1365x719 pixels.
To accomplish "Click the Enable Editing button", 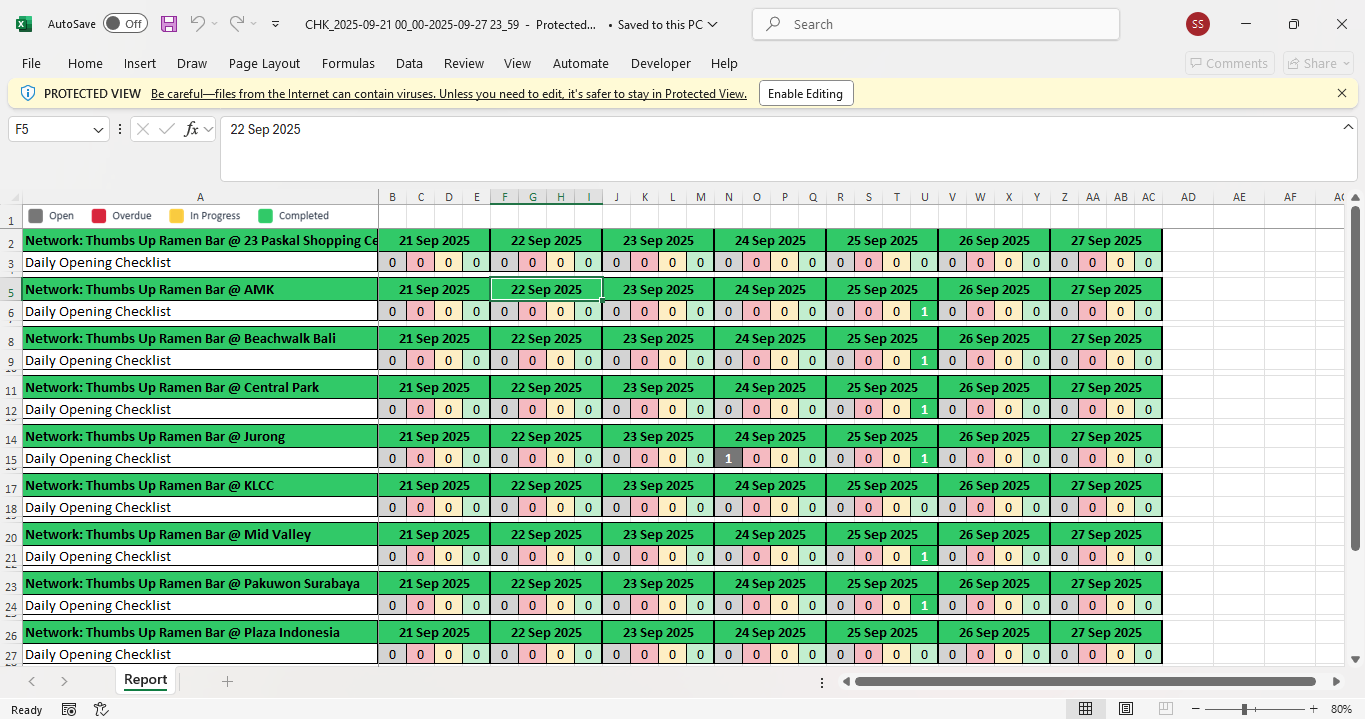I will pos(805,93).
